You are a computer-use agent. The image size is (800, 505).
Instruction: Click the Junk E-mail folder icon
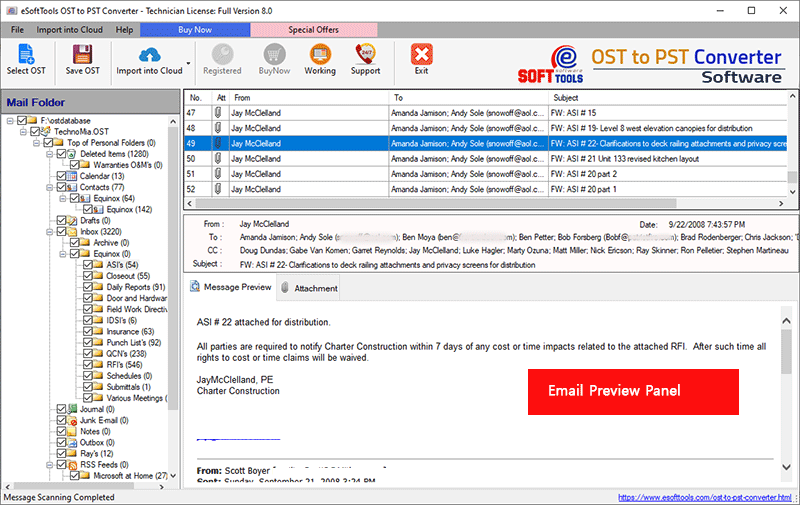72,420
